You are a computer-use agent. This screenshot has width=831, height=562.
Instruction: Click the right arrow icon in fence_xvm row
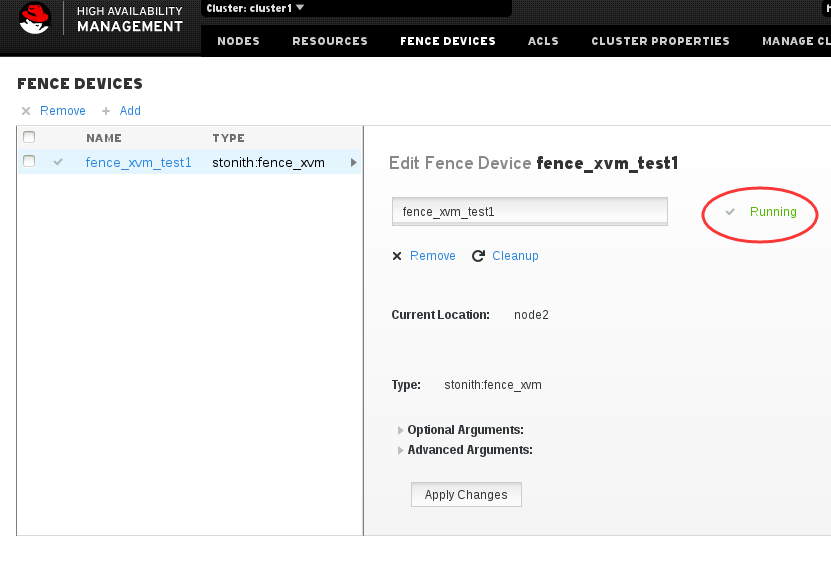(x=353, y=162)
